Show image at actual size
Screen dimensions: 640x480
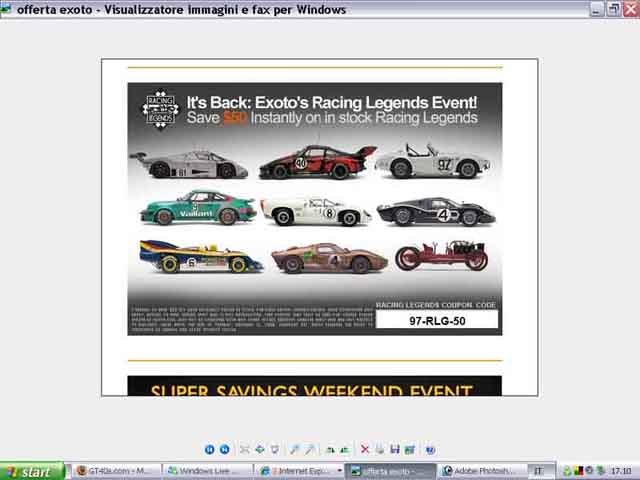pos(260,449)
